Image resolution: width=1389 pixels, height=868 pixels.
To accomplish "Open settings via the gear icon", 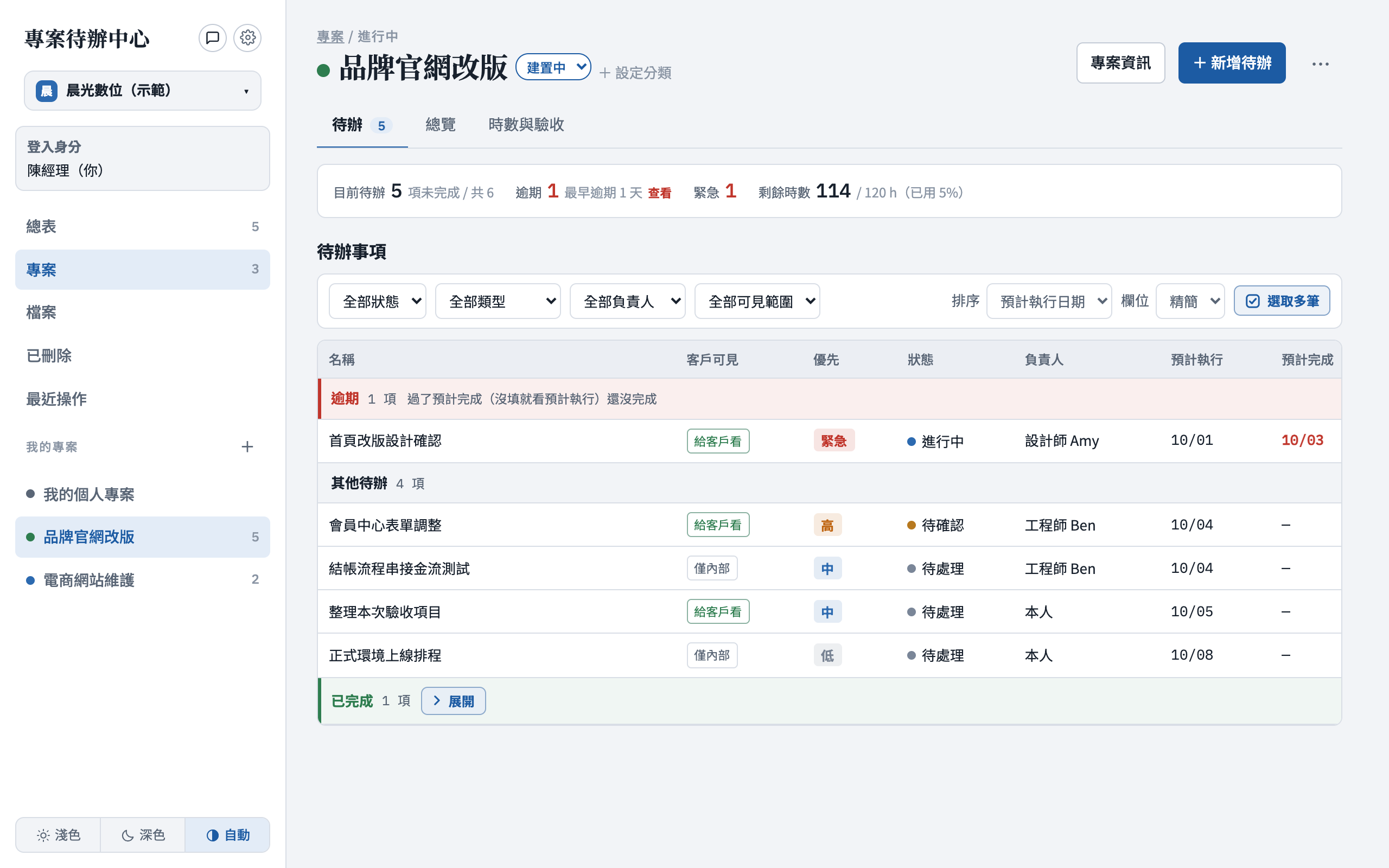I will tap(247, 38).
